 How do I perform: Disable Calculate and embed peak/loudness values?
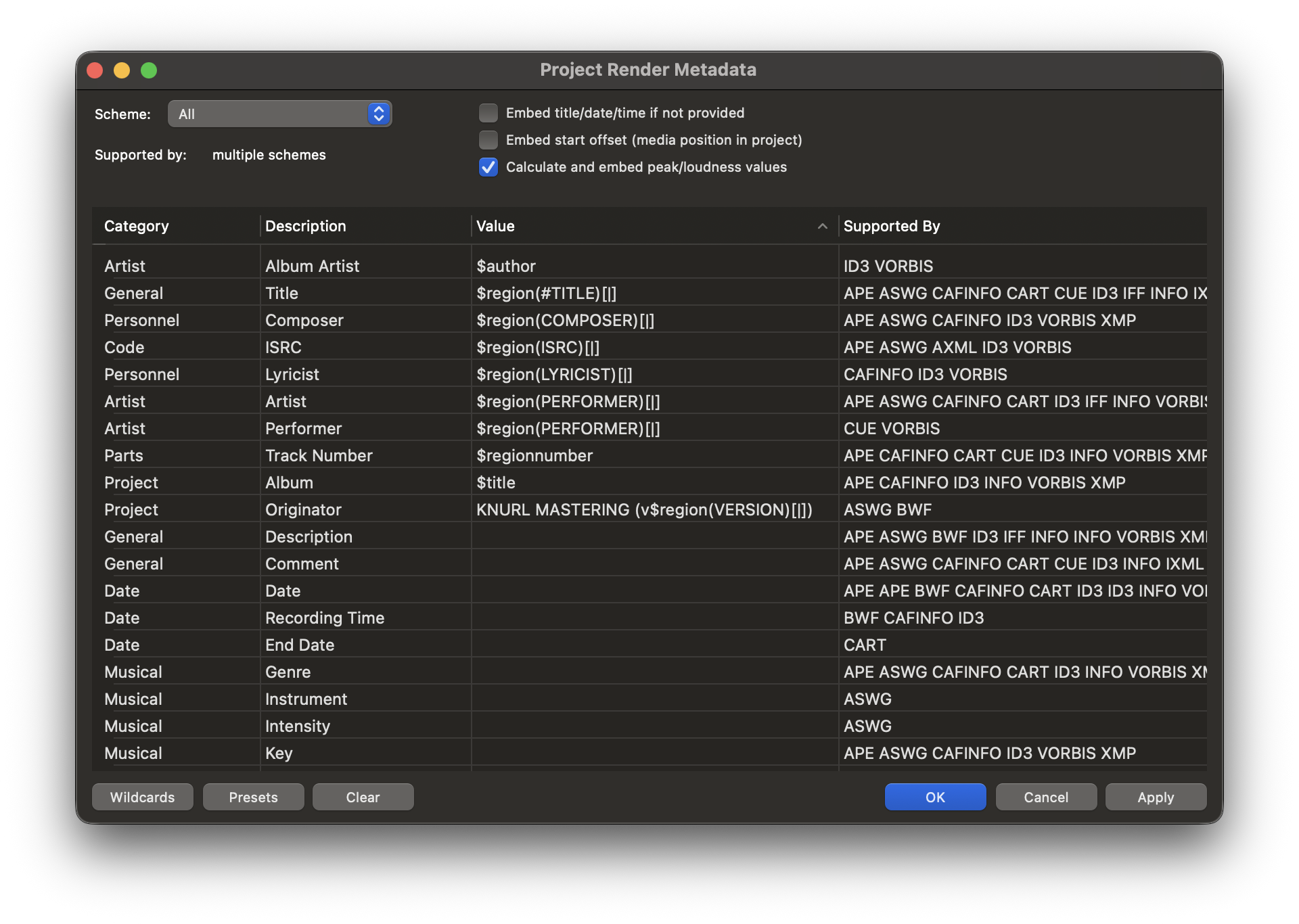[488, 167]
